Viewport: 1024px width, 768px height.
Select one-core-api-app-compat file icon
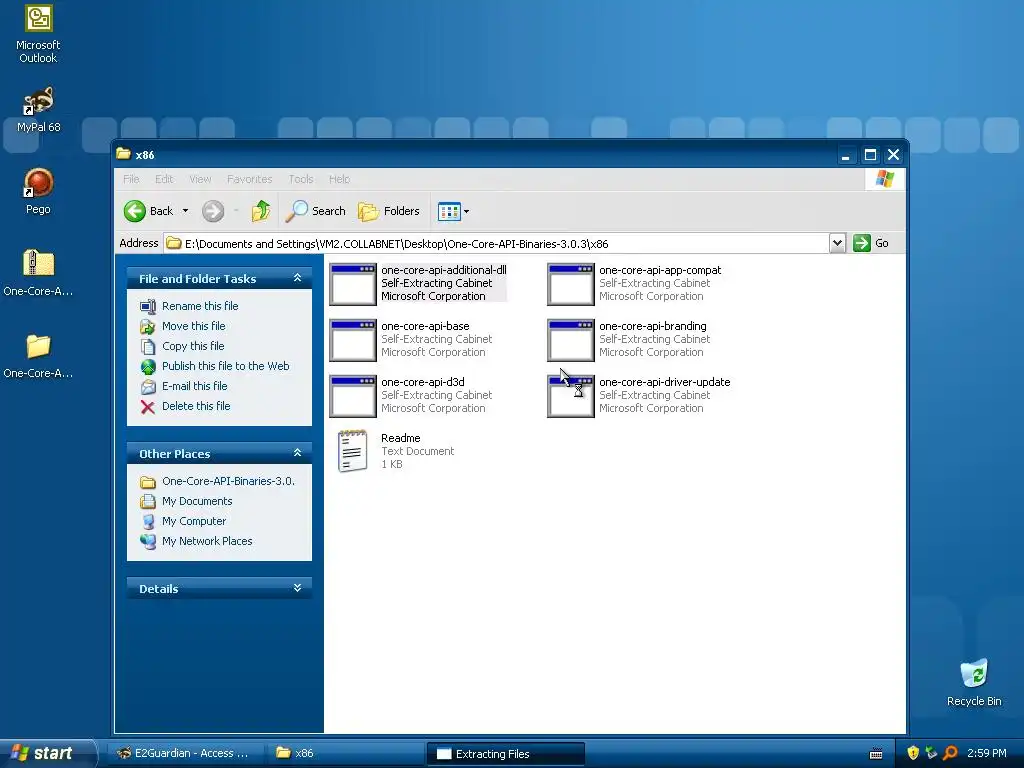click(571, 284)
